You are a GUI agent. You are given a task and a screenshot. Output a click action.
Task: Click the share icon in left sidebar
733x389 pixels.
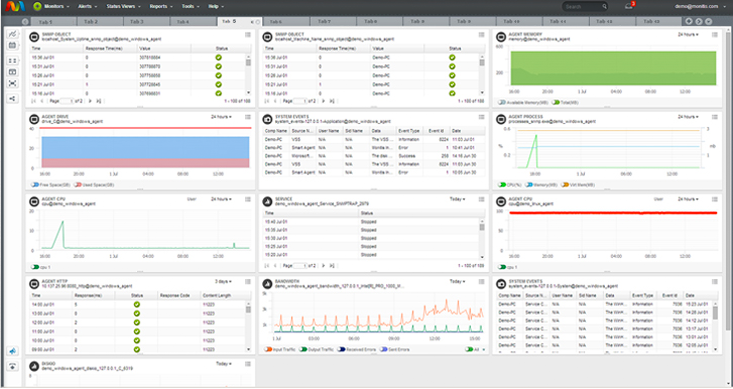13,99
